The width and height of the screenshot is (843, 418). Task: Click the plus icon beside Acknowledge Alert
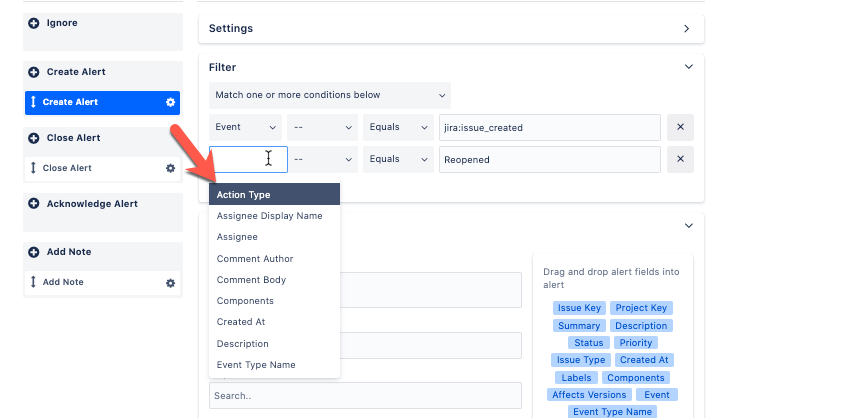(x=34, y=204)
